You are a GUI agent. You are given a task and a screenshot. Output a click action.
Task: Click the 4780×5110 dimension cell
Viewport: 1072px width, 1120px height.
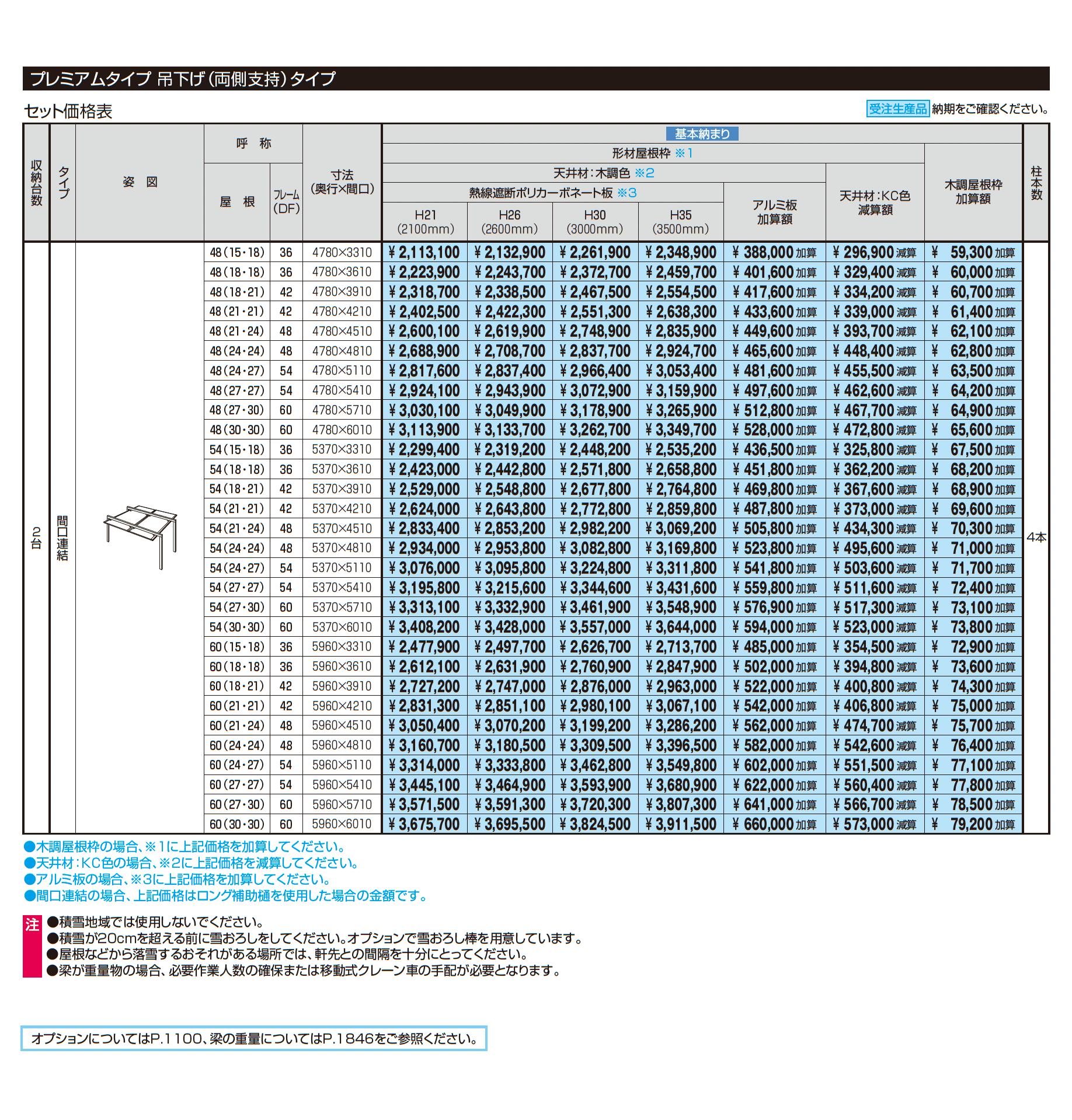tap(342, 371)
